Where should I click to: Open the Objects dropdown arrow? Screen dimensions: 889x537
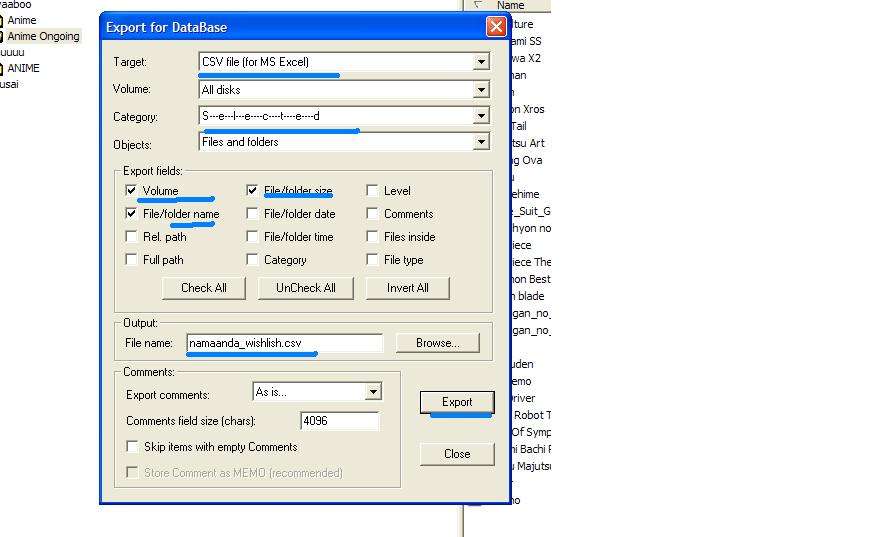pyautogui.click(x=481, y=142)
